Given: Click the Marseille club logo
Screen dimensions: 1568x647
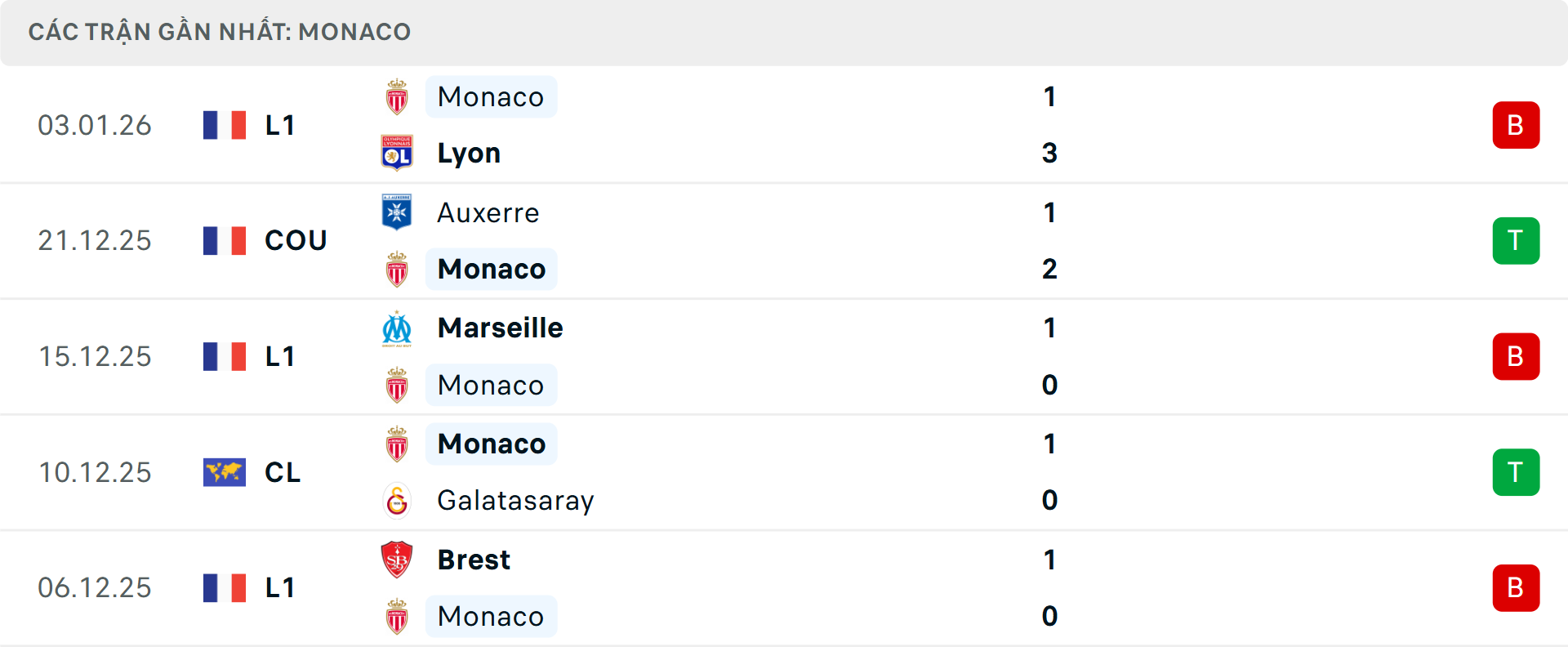Looking at the screenshot, I should (398, 328).
